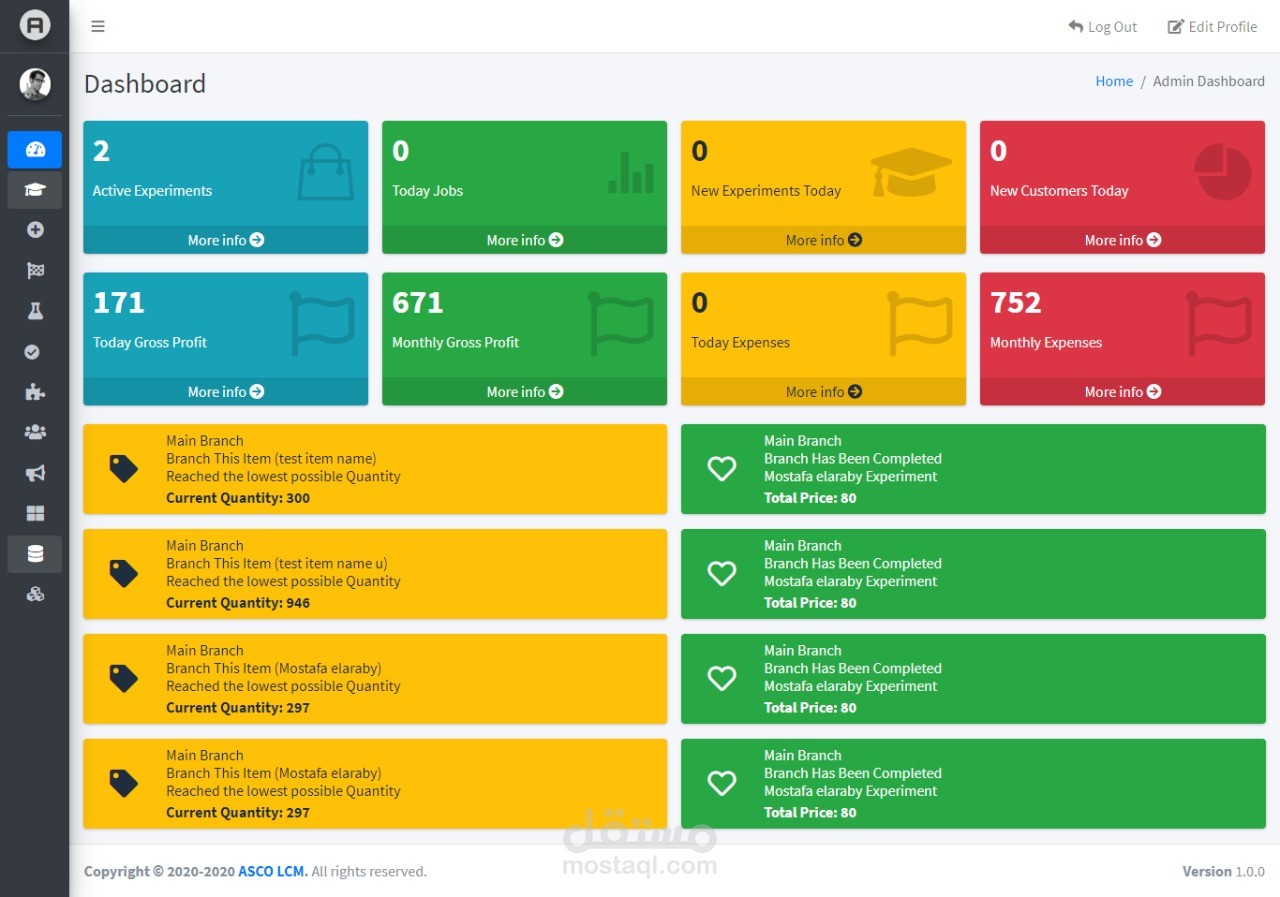Screen dimensions: 1280x897
Task: Click the Dashboard page heading
Action: click(x=145, y=84)
